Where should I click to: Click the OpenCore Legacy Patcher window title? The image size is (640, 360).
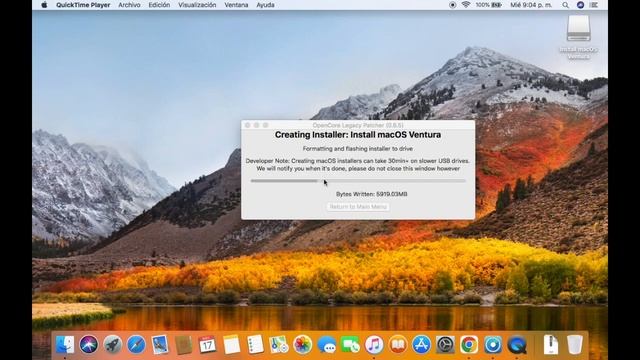(358, 125)
